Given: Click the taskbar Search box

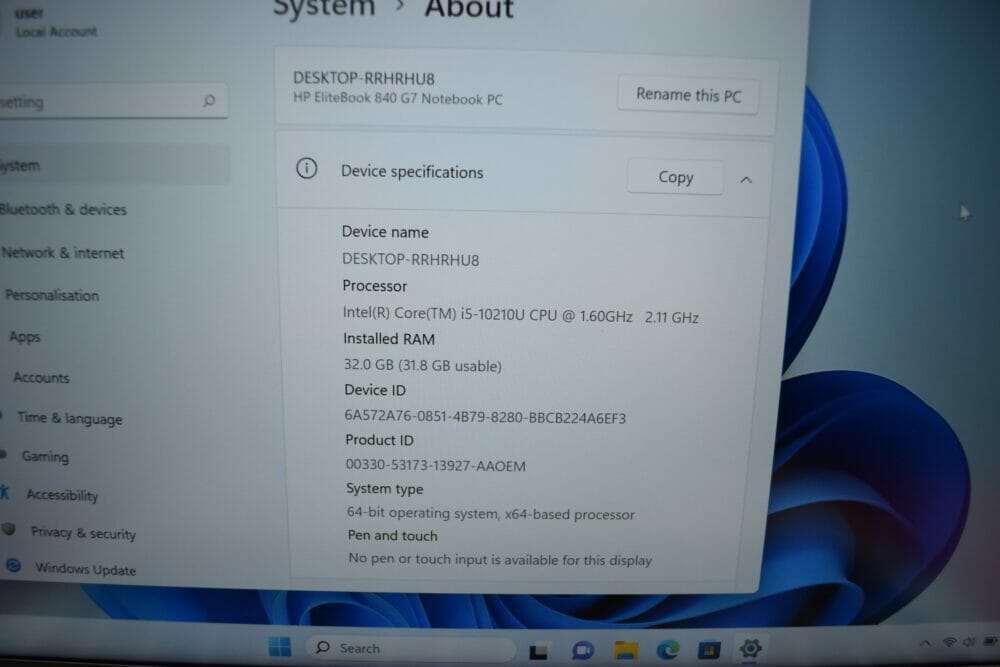Looking at the screenshot, I should coord(411,648).
